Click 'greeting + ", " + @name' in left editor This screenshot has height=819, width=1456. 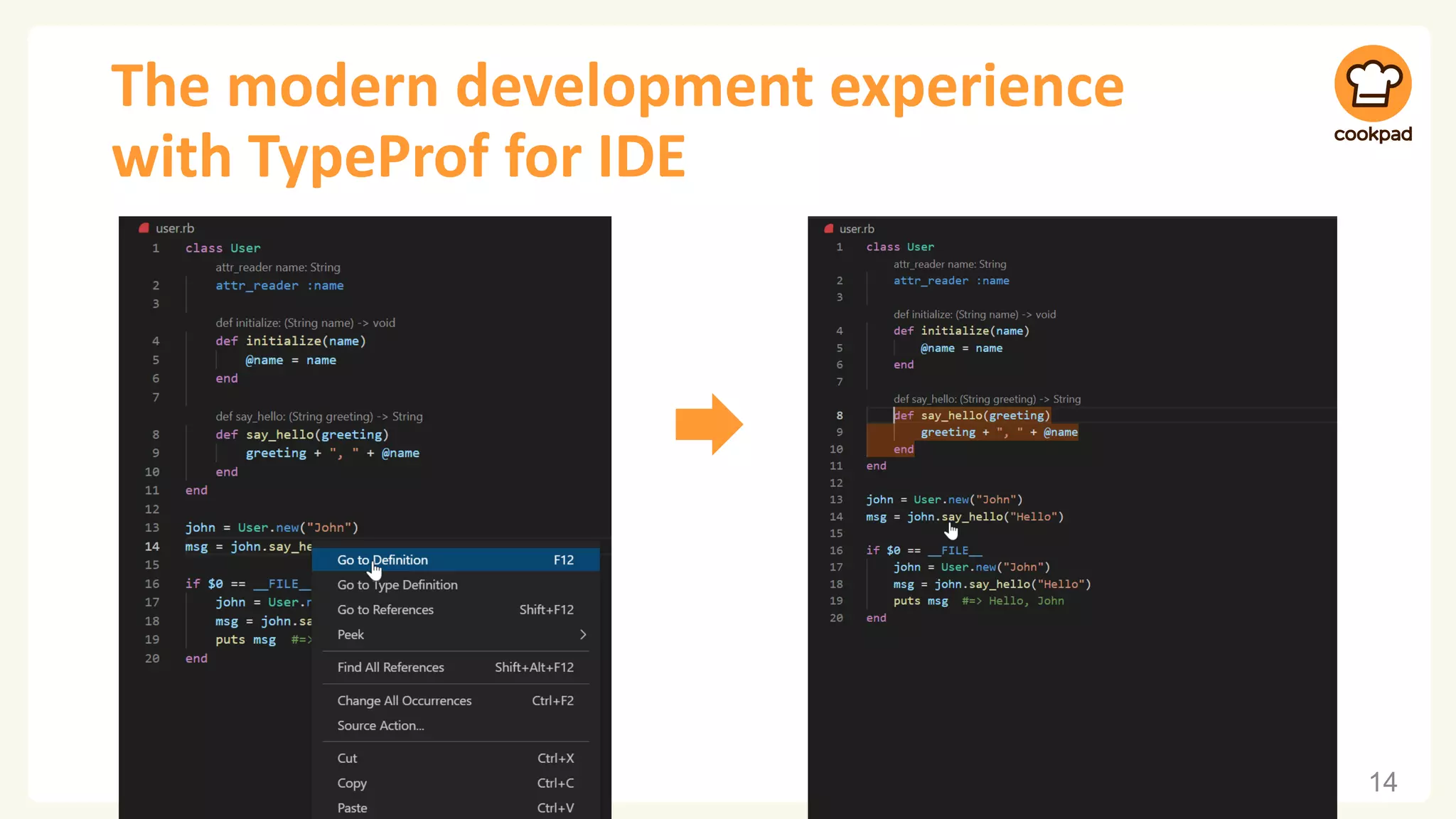(333, 453)
